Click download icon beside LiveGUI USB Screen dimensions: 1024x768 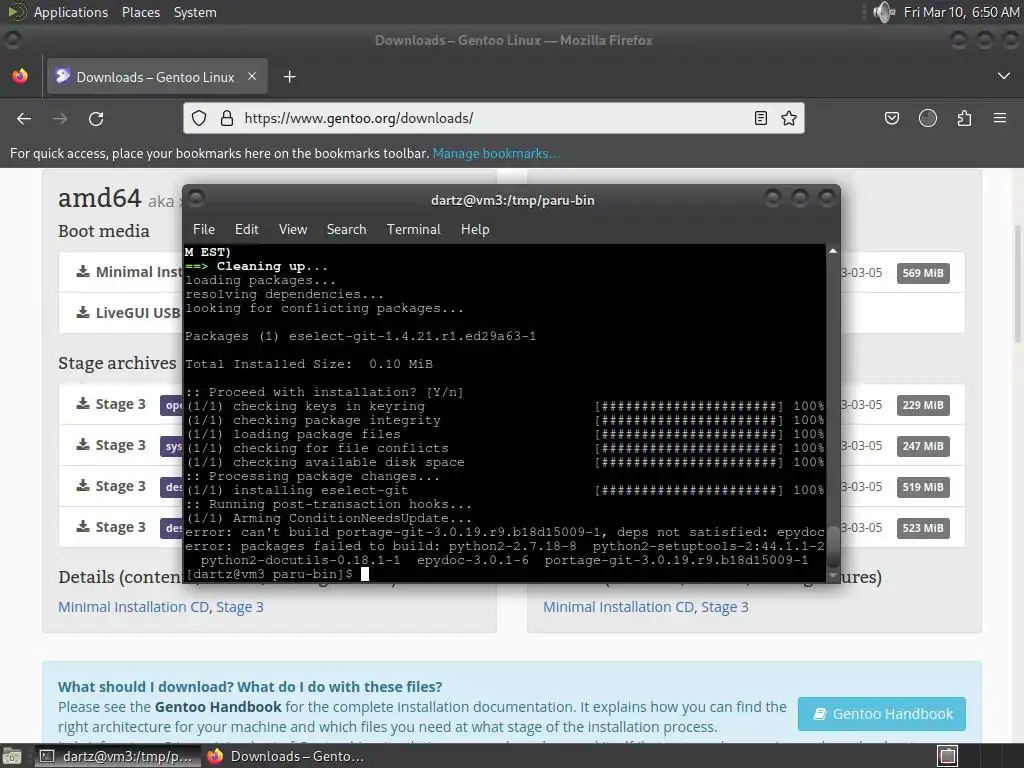[x=83, y=312]
